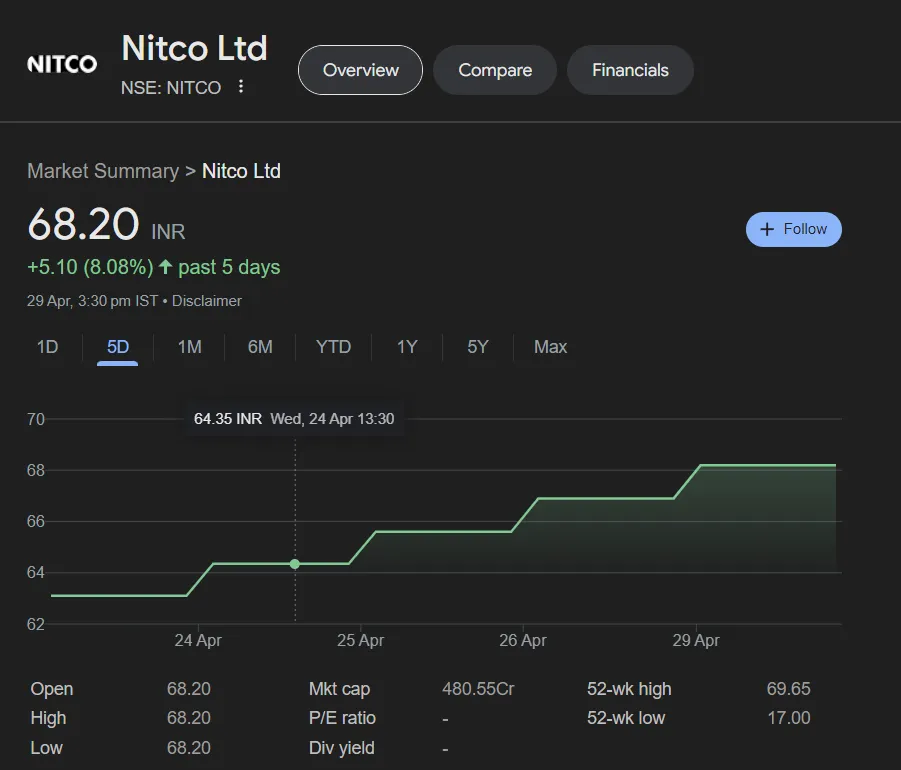This screenshot has width=901, height=770.
Task: Click the Low label in stats
Action: coord(47,748)
